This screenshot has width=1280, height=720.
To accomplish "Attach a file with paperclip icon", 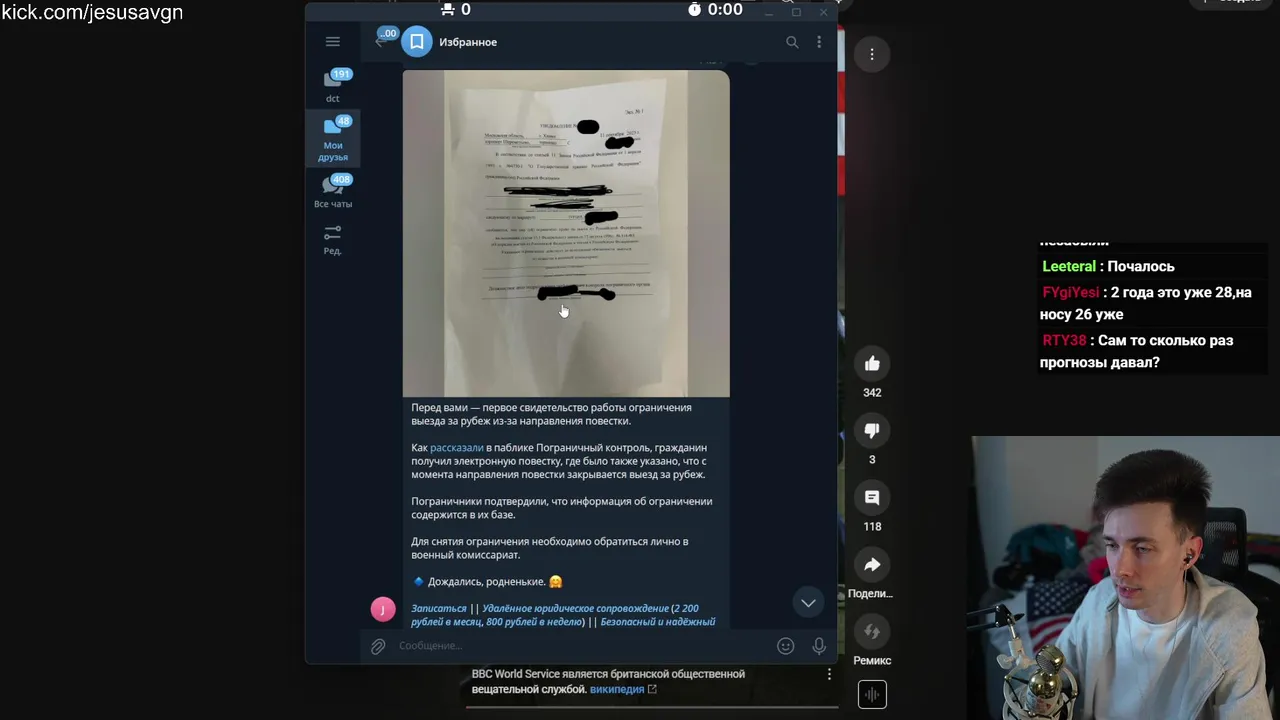I will point(378,646).
